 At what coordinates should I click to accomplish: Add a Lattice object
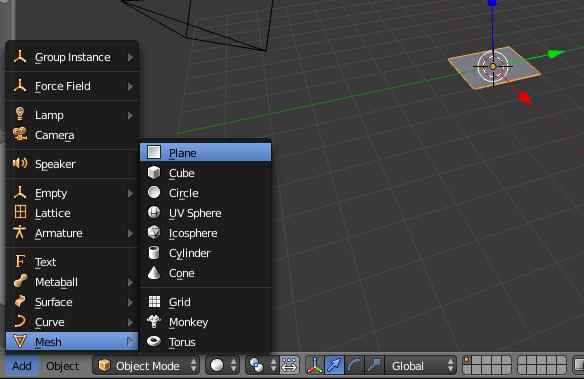coord(72,213)
